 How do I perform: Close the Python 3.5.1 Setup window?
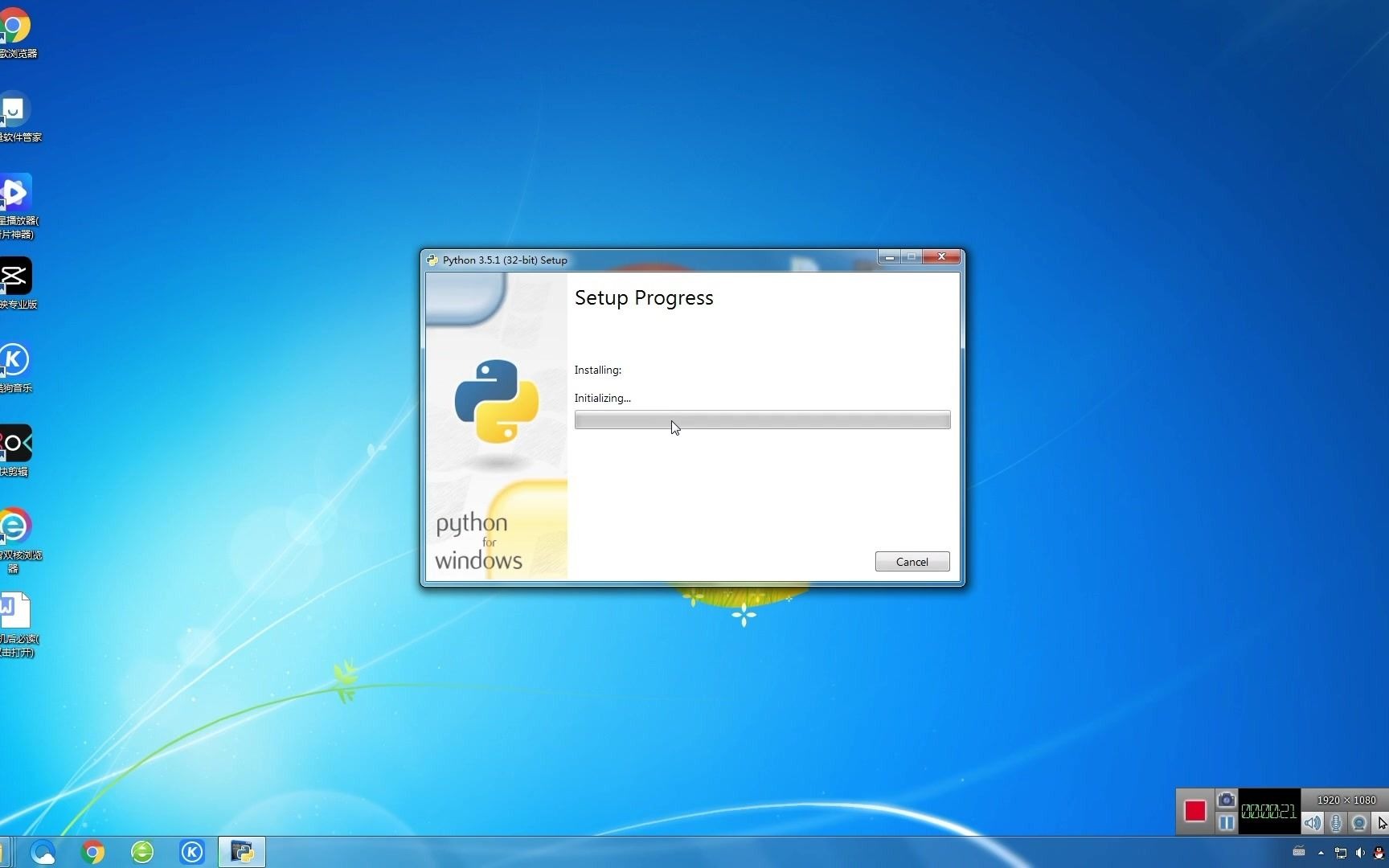pos(940,257)
